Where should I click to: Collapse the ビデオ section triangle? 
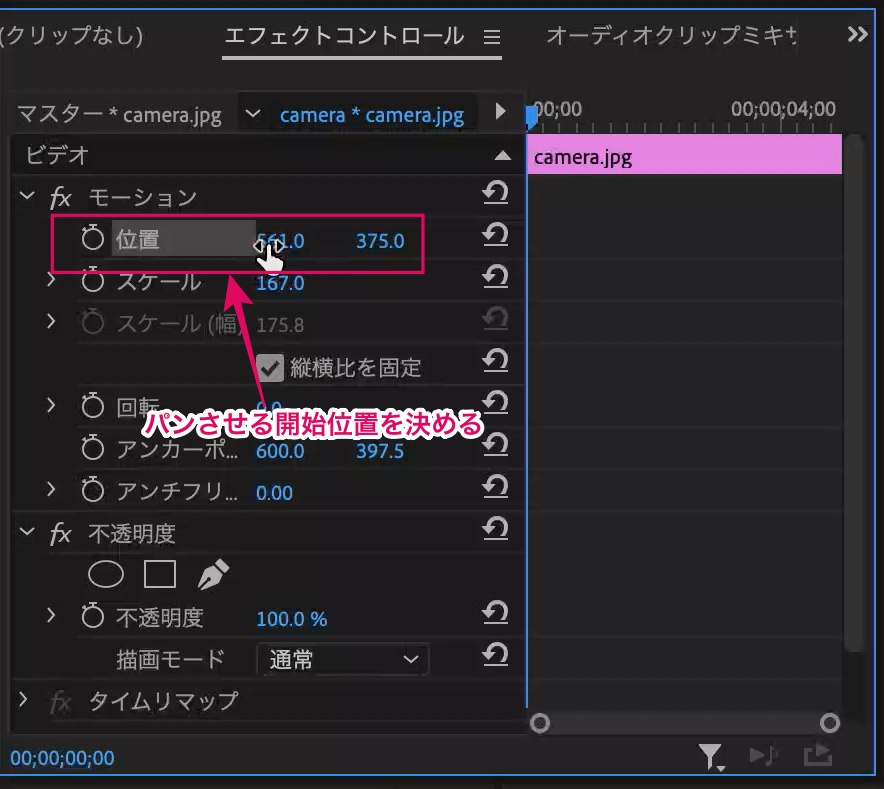pyautogui.click(x=502, y=156)
